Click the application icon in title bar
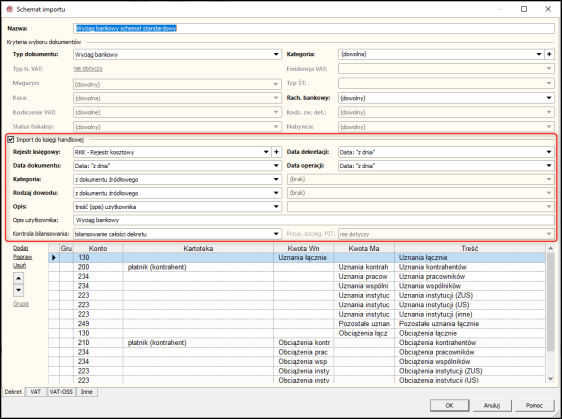Image resolution: width=562 pixels, height=419 pixels. click(x=10, y=9)
